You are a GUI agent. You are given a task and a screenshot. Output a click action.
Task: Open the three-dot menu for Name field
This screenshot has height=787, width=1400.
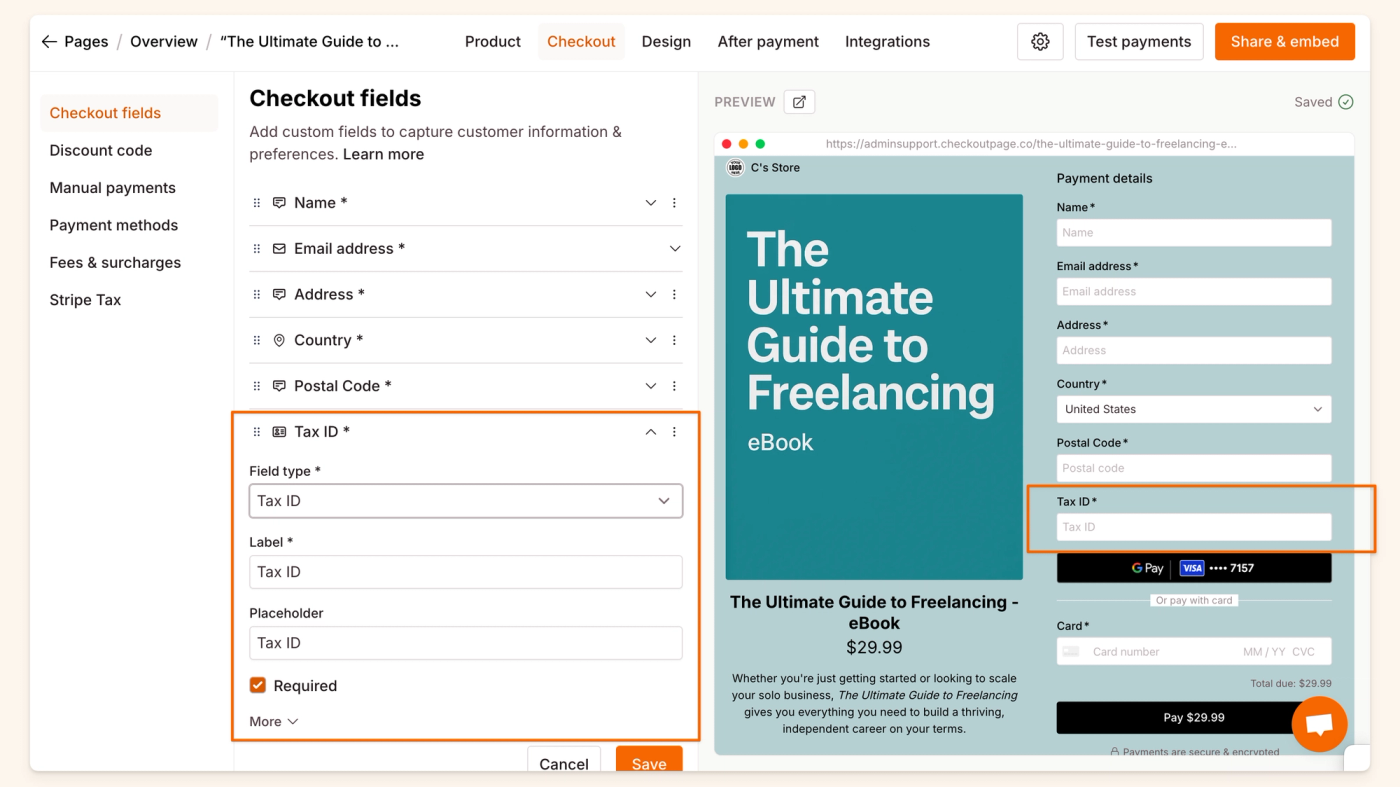[x=674, y=203]
